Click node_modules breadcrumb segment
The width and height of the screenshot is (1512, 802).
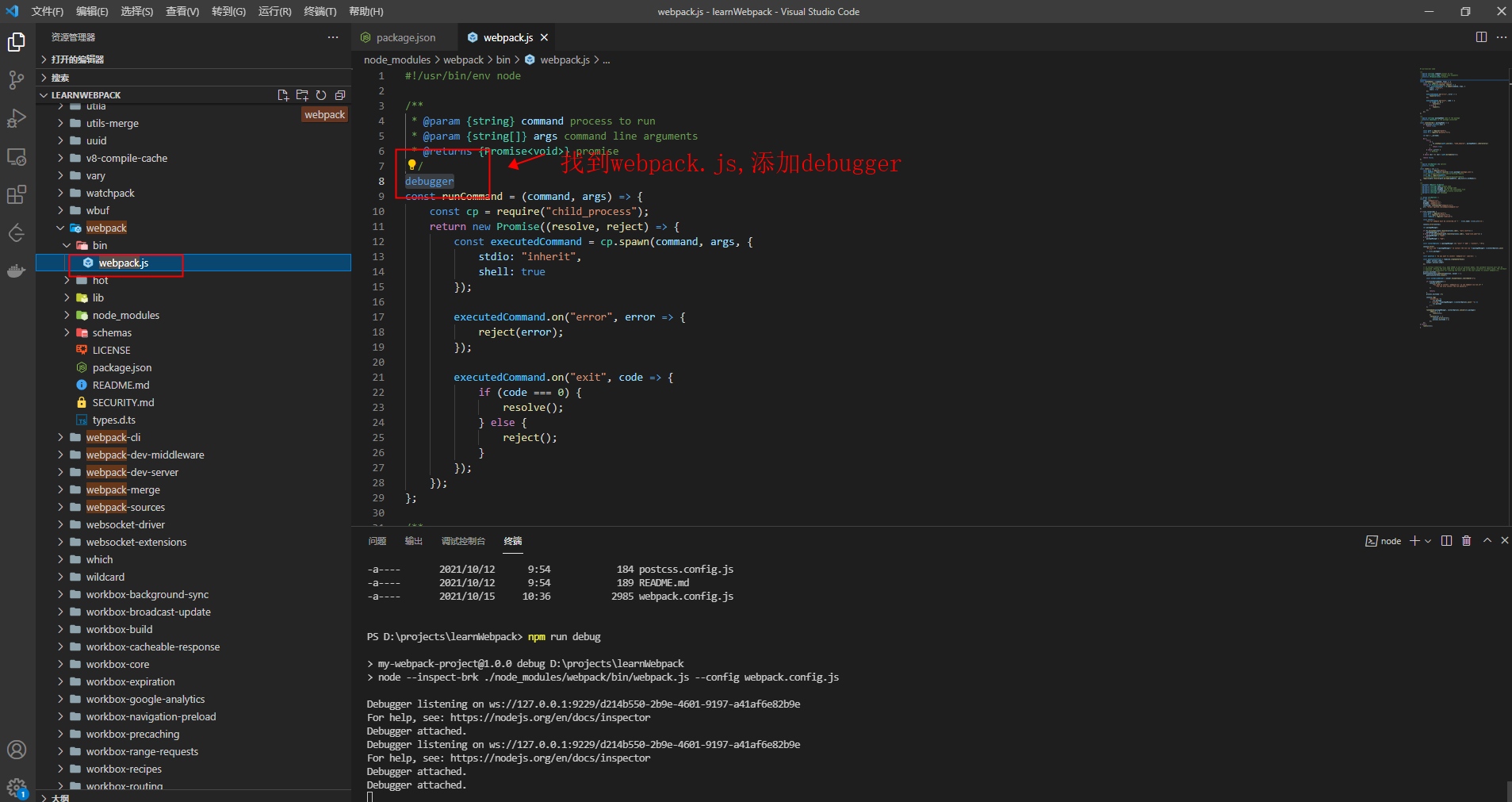(396, 59)
